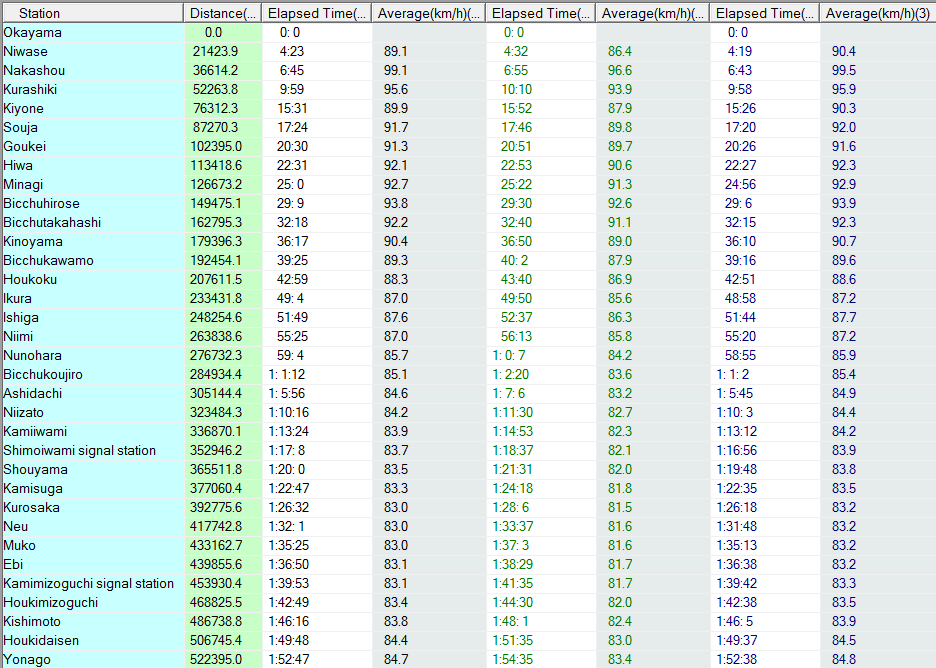Image resolution: width=936 pixels, height=668 pixels.
Task: Click elapsed time 15:31 for Kiyone
Action: coord(291,109)
